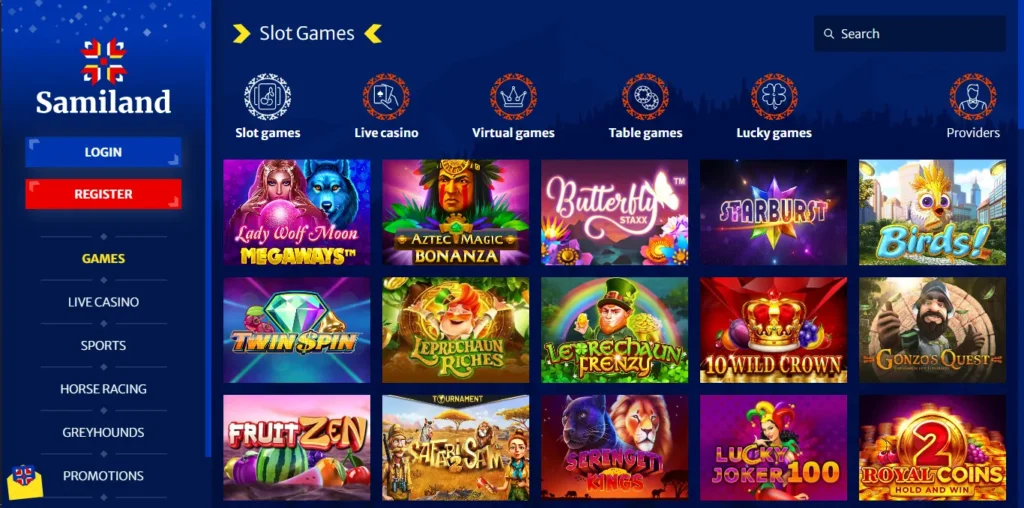Click the LOGIN button
The image size is (1024, 508).
103,152
